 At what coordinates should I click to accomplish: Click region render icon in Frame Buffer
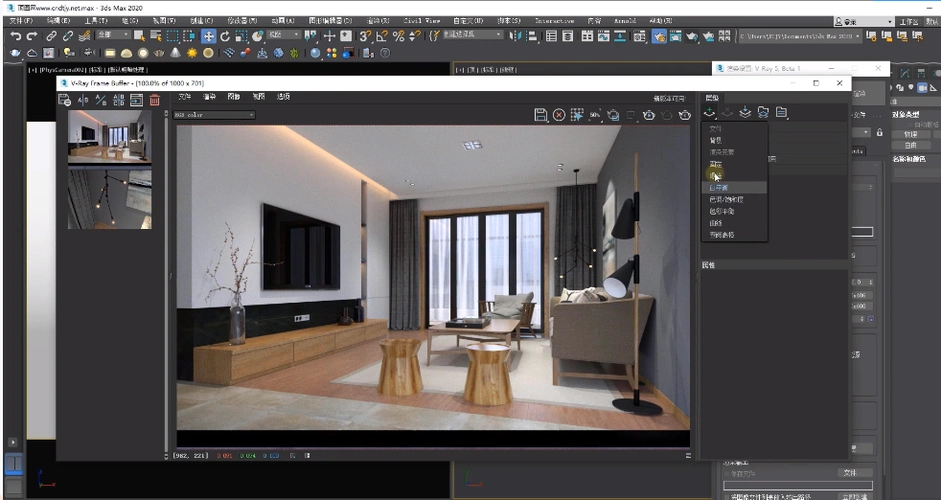pos(577,115)
